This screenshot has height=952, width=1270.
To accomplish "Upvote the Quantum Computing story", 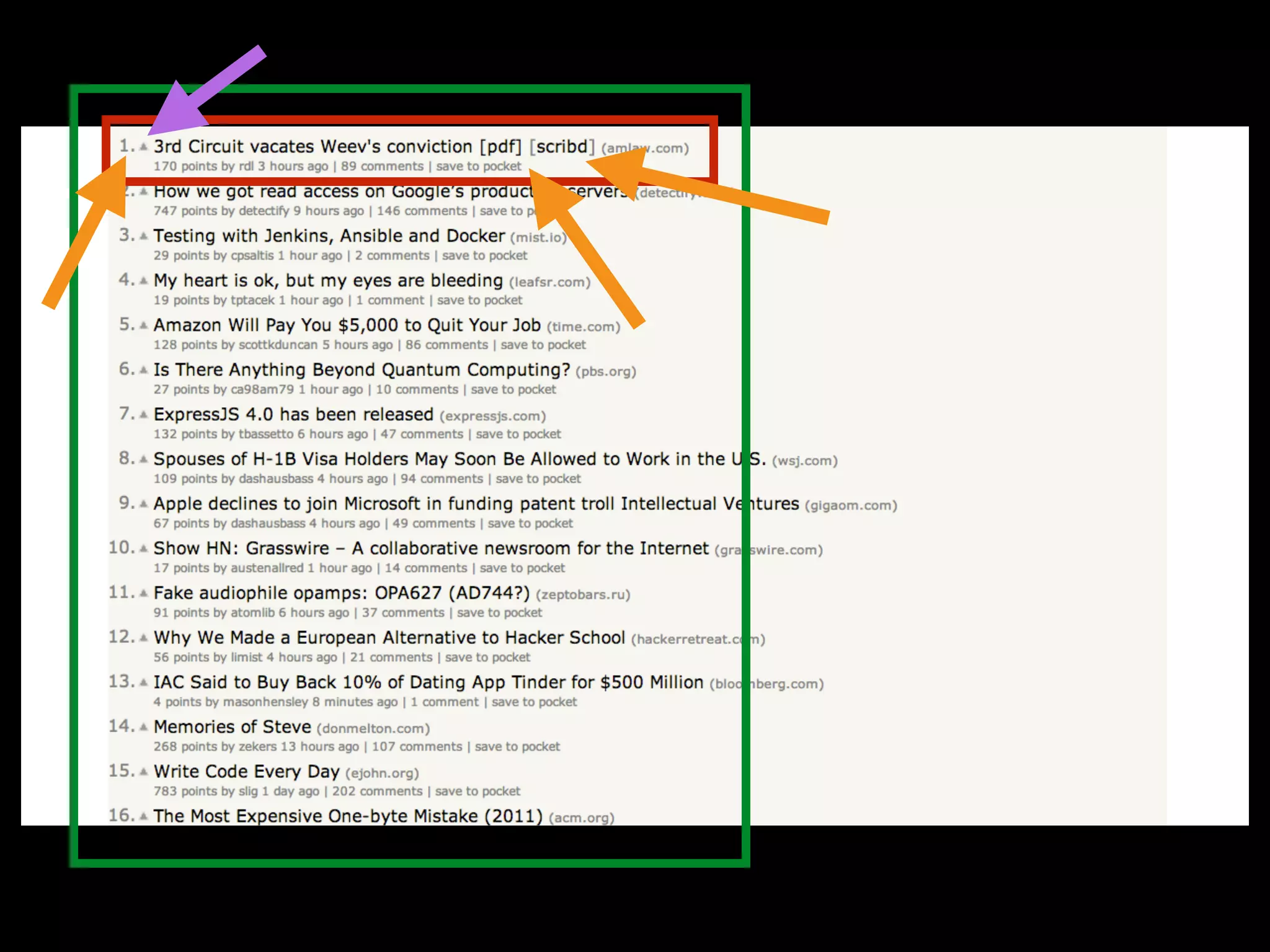I will [x=144, y=370].
